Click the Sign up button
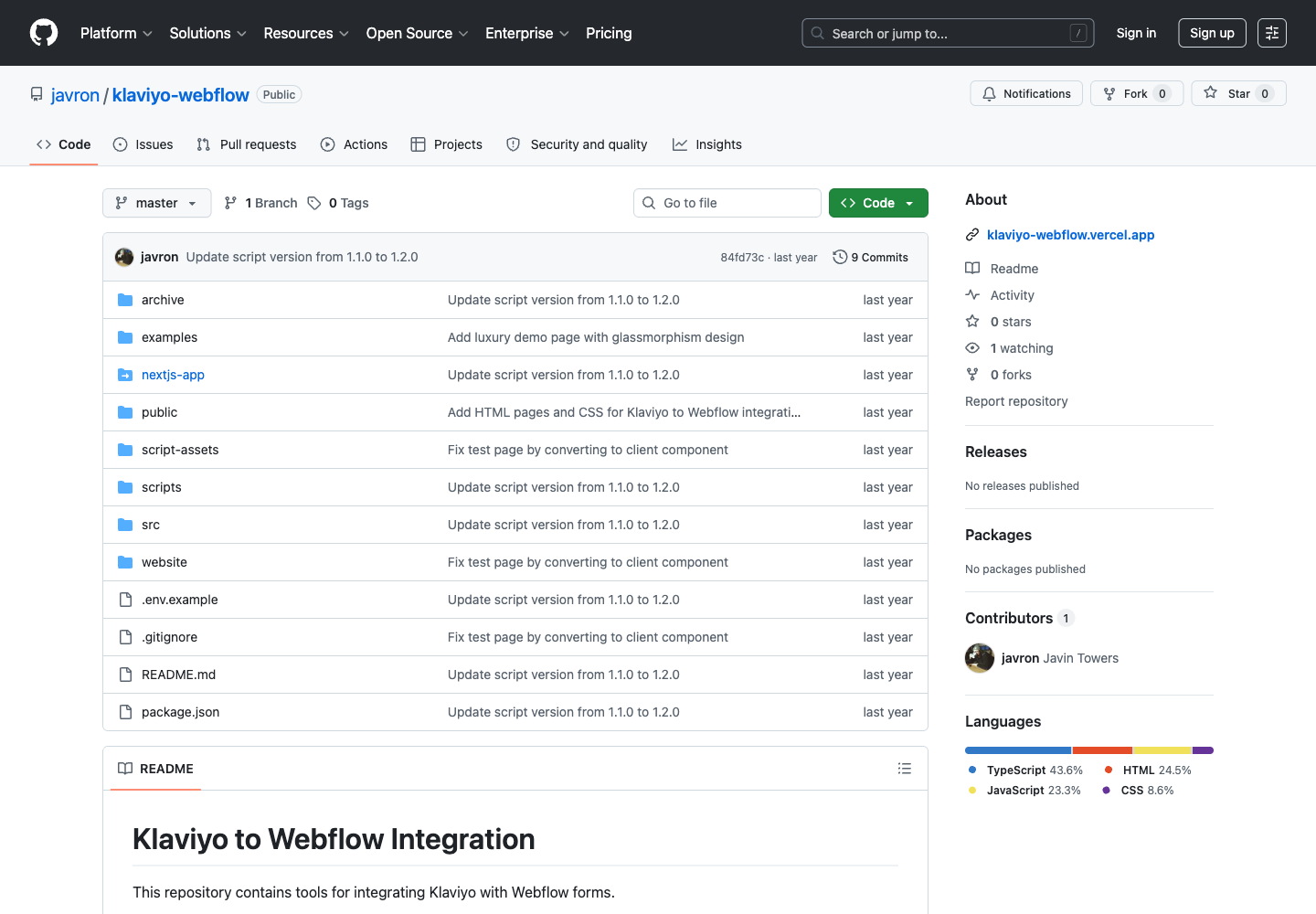 1212,33
